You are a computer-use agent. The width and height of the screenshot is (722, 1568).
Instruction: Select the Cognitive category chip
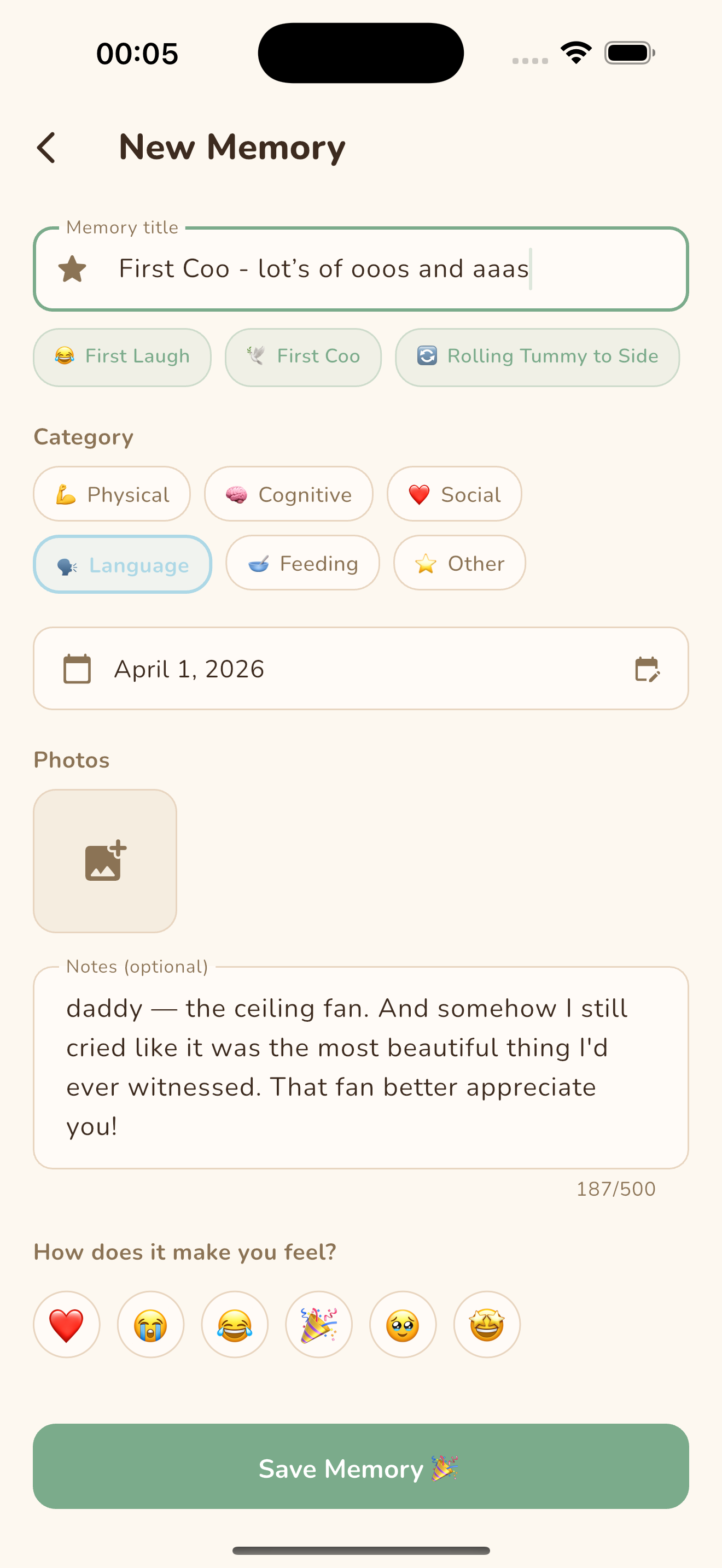coord(289,494)
